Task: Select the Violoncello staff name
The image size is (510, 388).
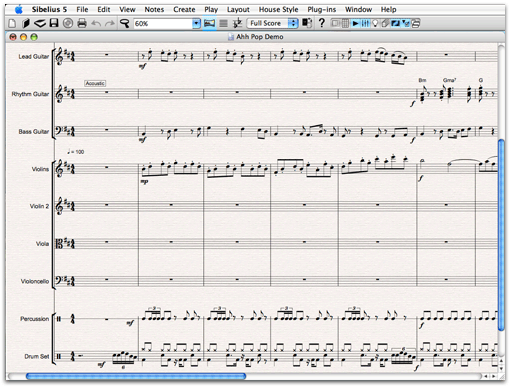Action: click(x=35, y=281)
